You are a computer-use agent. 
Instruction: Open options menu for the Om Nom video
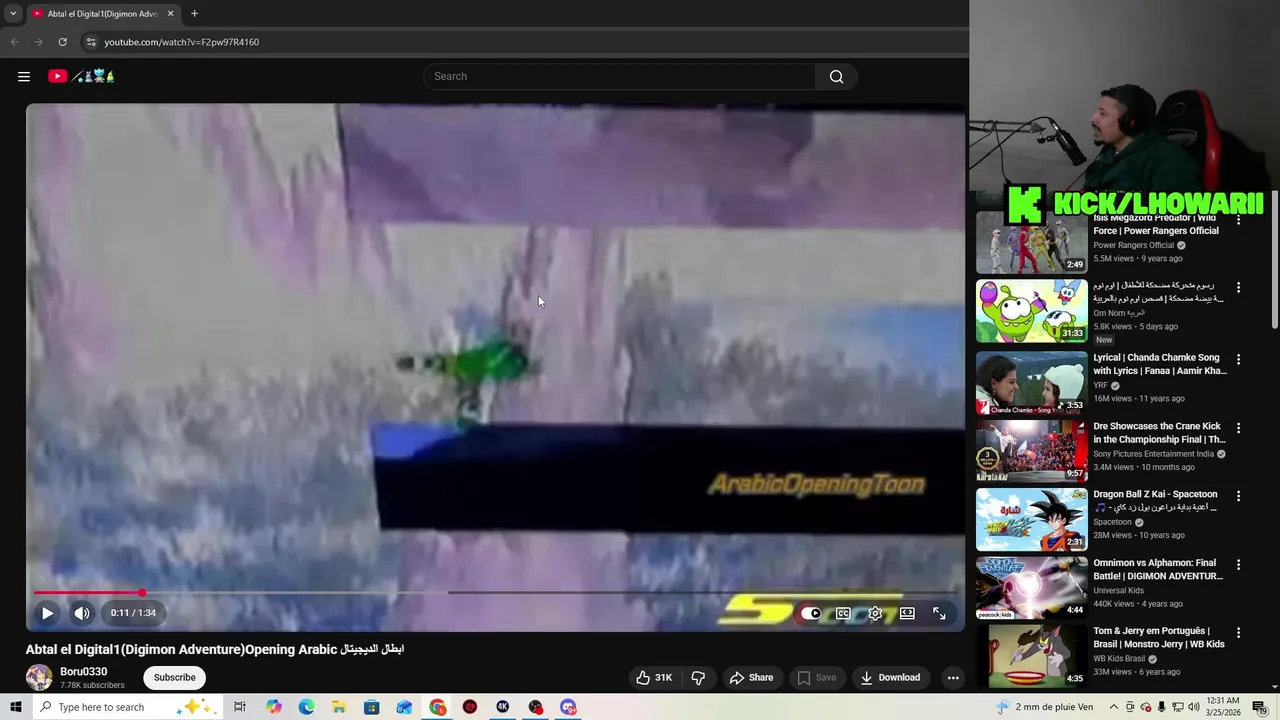coord(1238,287)
